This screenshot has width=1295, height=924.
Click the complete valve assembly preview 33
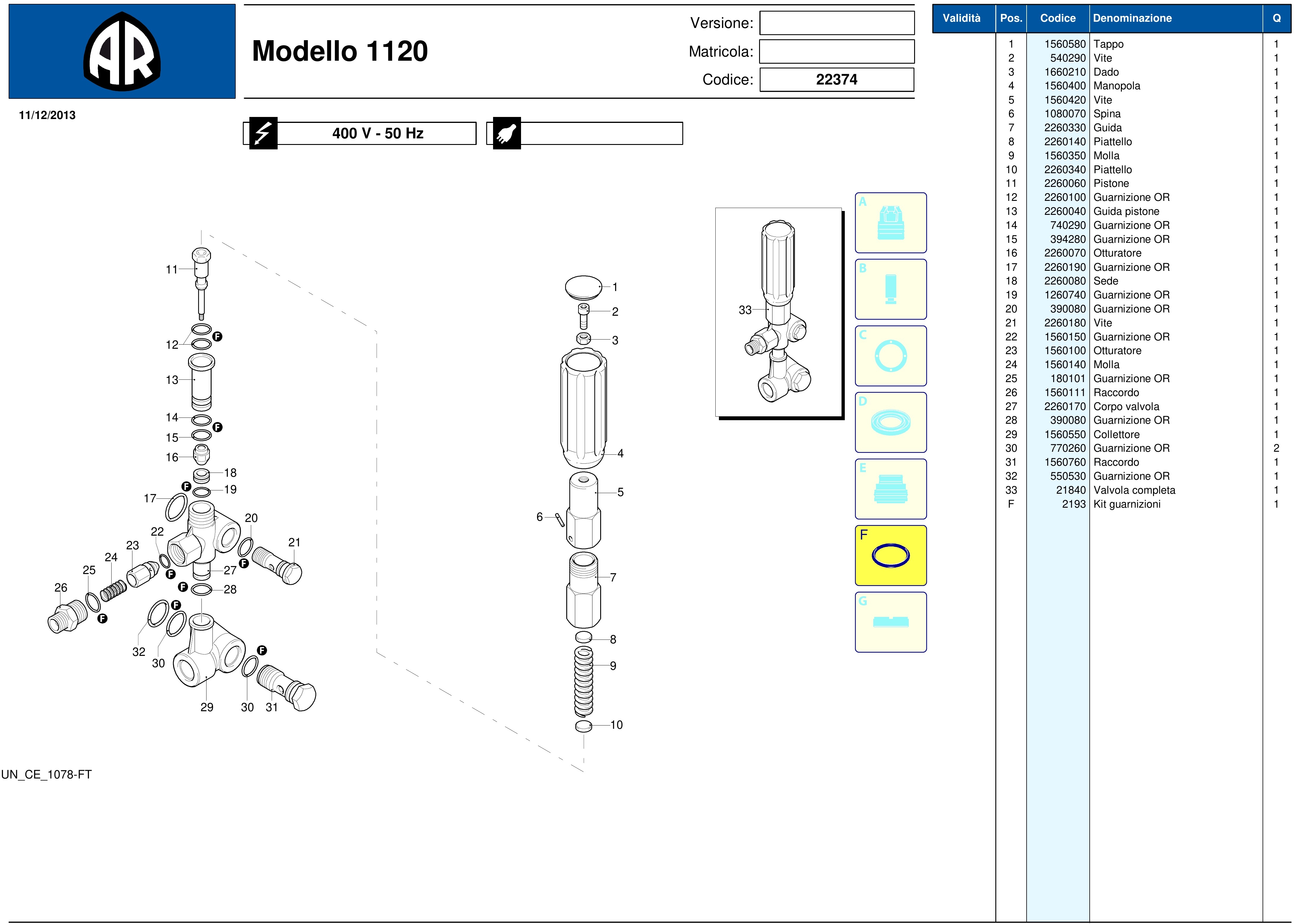(778, 312)
